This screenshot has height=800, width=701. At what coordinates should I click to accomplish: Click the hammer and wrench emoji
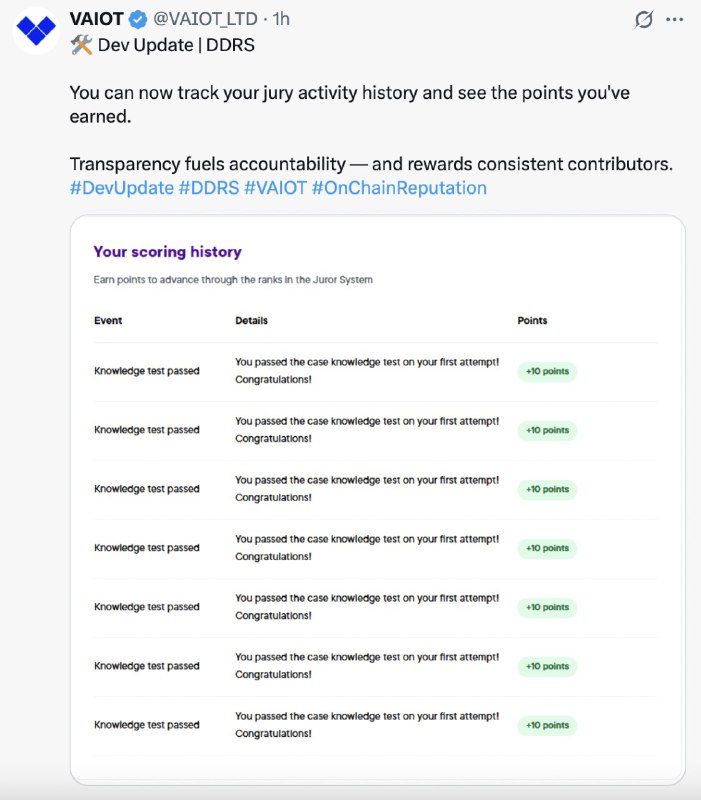point(81,45)
